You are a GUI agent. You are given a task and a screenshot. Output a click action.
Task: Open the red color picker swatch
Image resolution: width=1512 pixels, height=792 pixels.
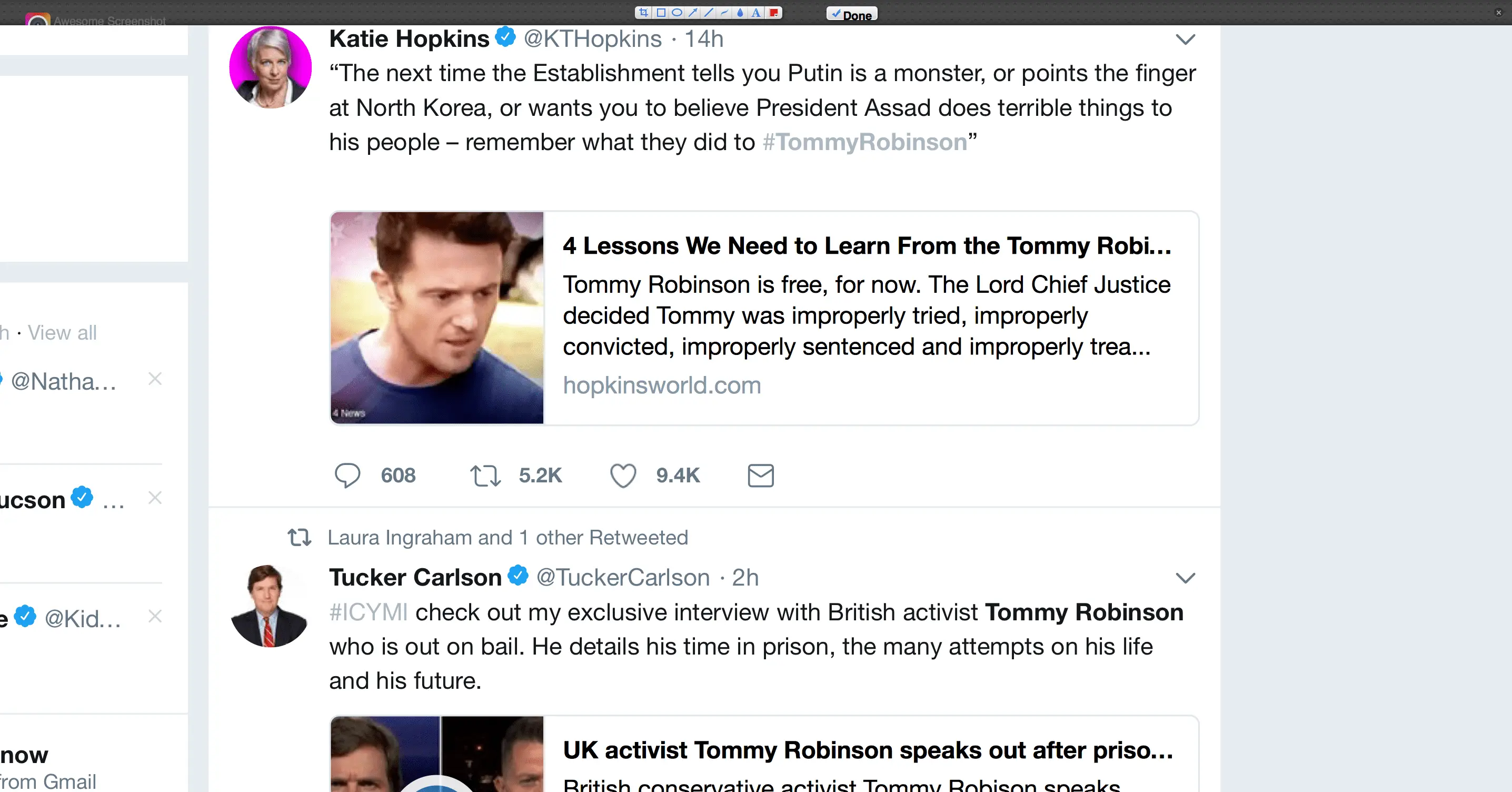(773, 12)
